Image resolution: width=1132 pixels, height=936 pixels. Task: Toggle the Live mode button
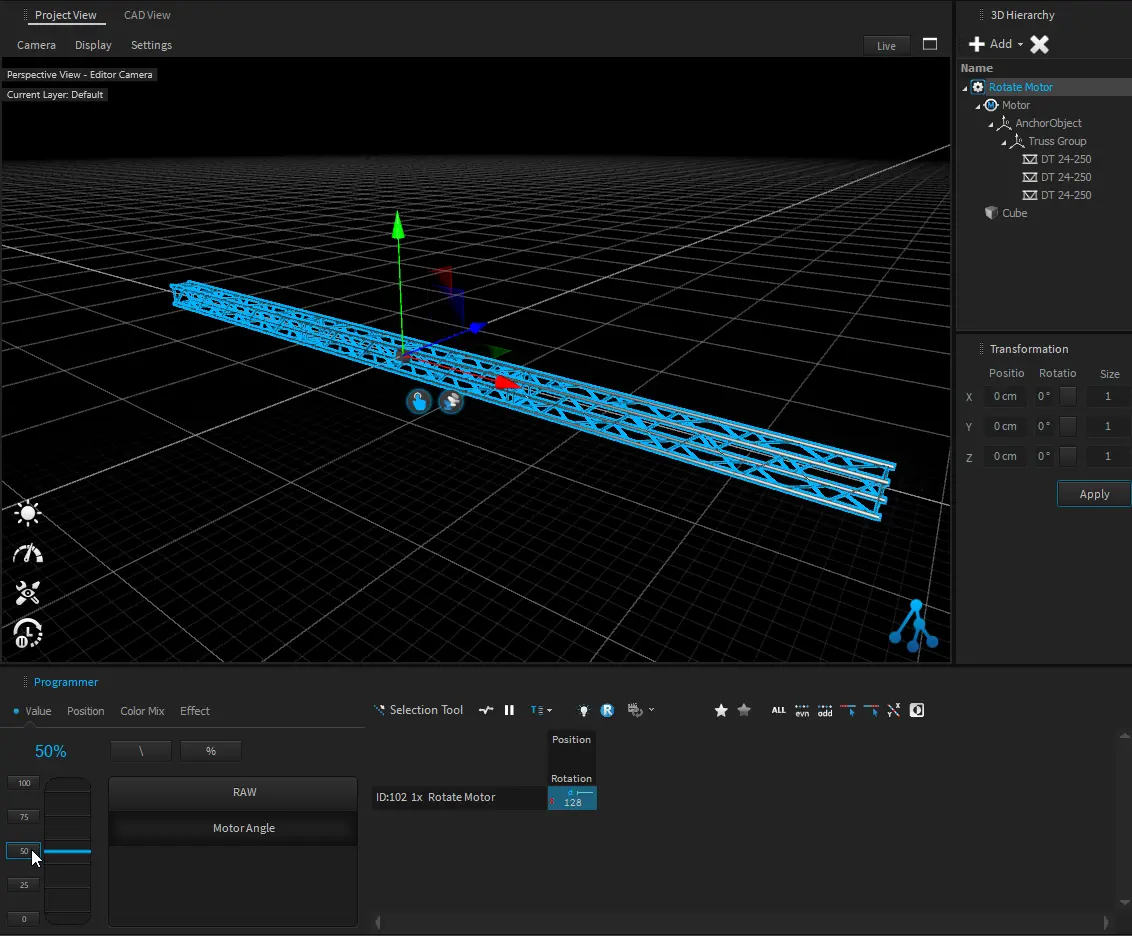(x=886, y=46)
